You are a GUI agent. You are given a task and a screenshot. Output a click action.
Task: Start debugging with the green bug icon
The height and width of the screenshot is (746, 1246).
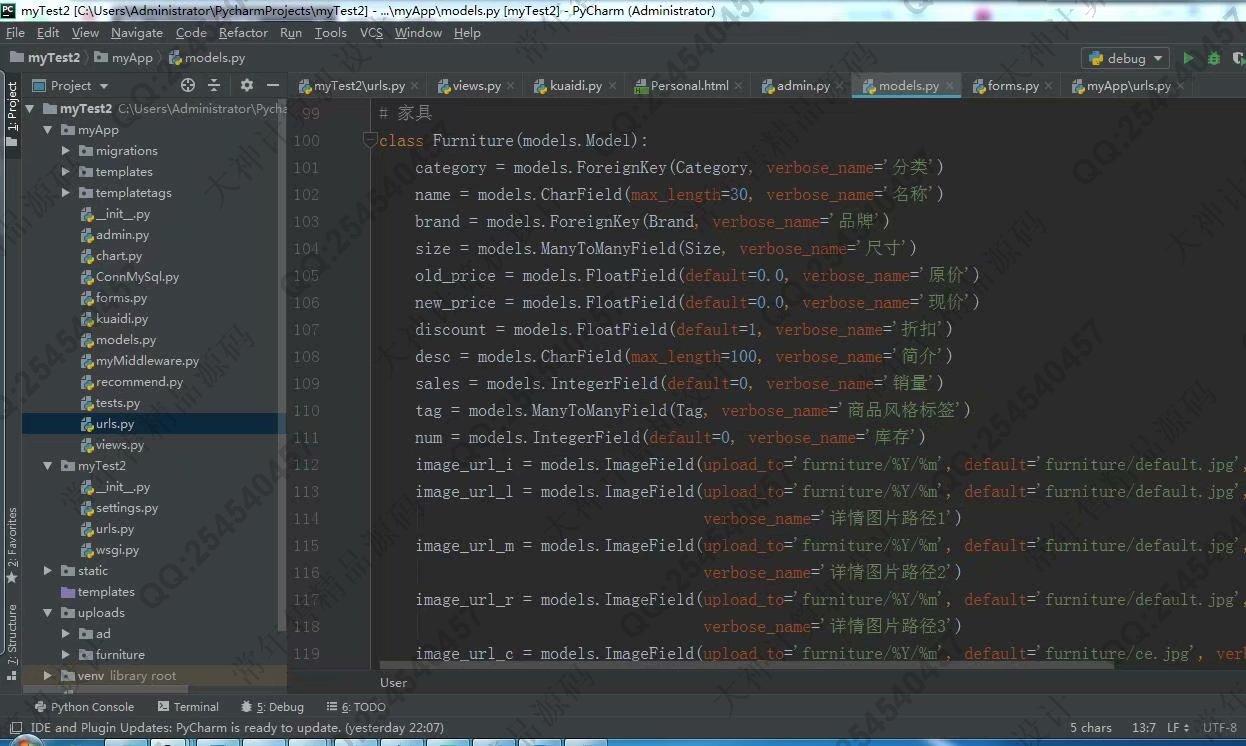coord(1214,58)
